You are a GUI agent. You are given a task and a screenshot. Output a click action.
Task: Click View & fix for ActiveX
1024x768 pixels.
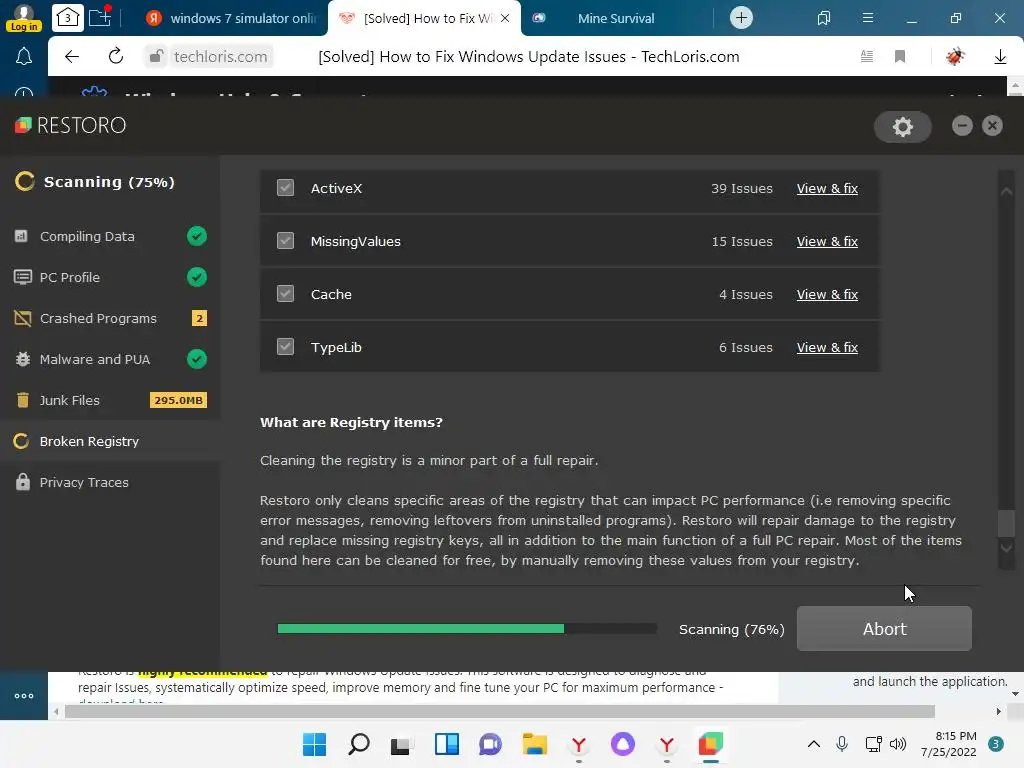(827, 189)
